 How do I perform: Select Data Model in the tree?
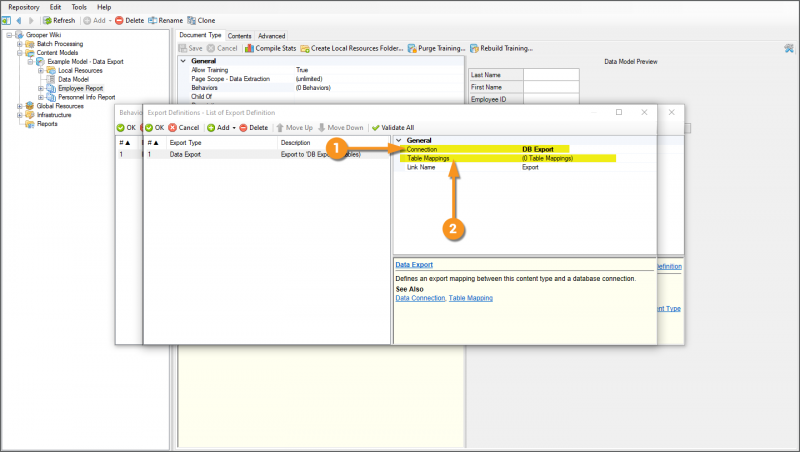click(73, 80)
